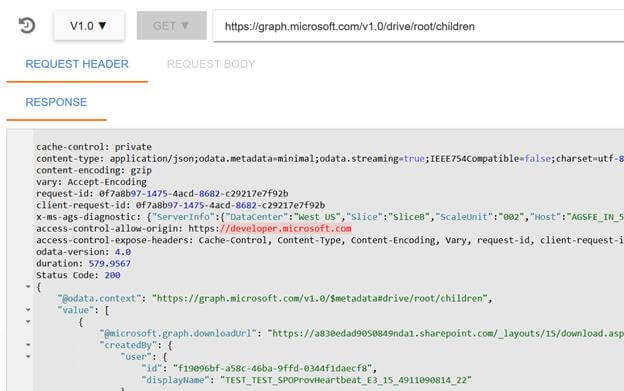This screenshot has height=391, width=624.
Task: Collapse the "user" object fold arrow
Action: pyautogui.click(x=28, y=356)
